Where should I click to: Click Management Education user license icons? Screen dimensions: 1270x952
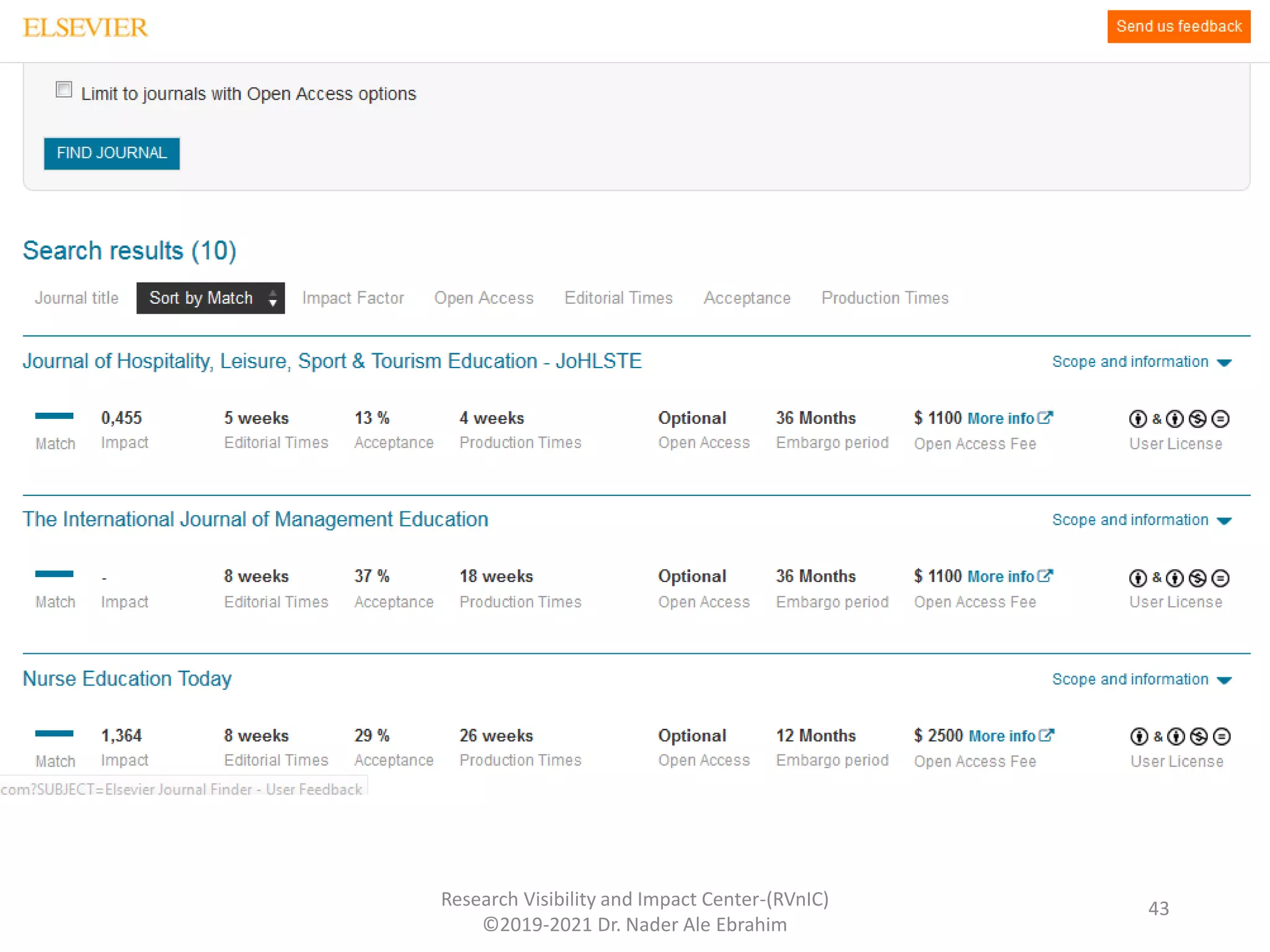(1178, 578)
